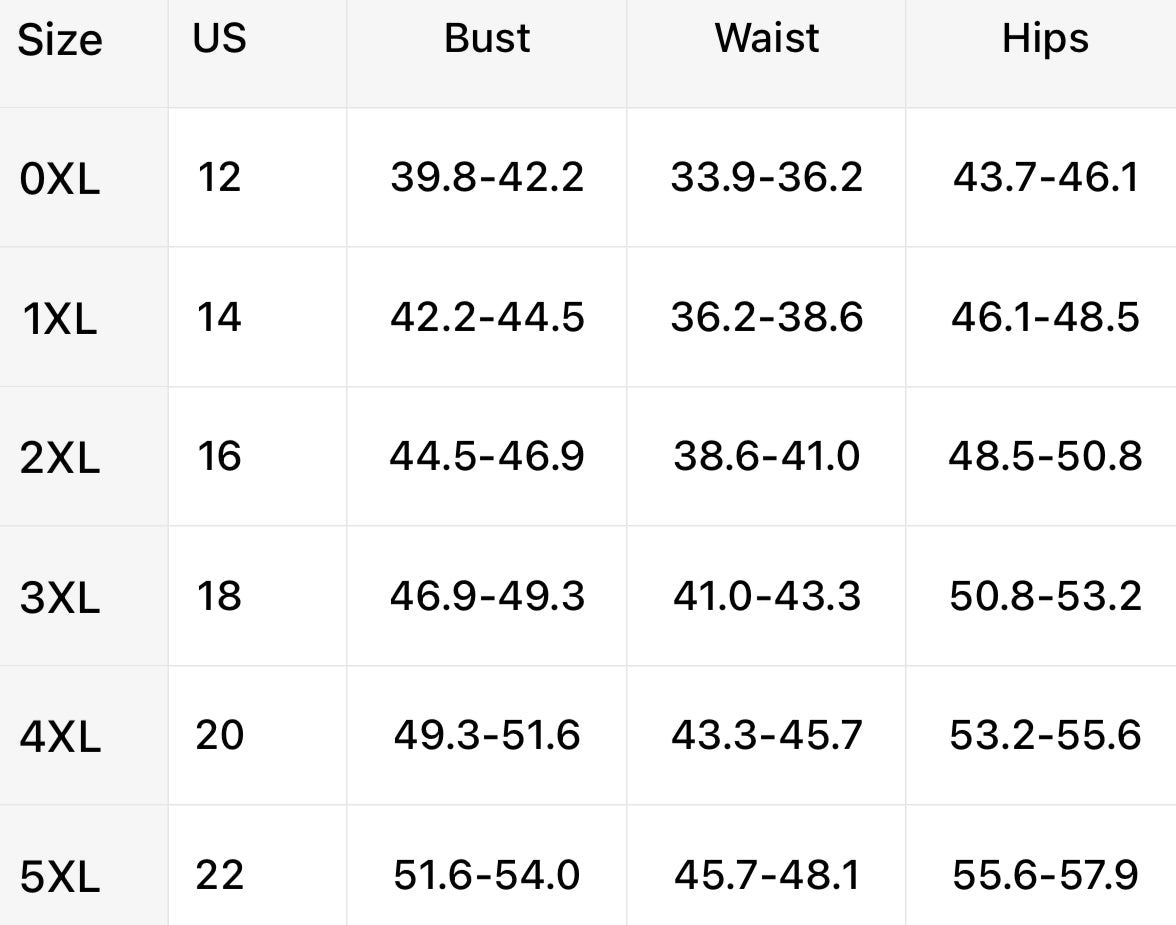Click the 5XL size row label
1176x925 pixels.
60,876
